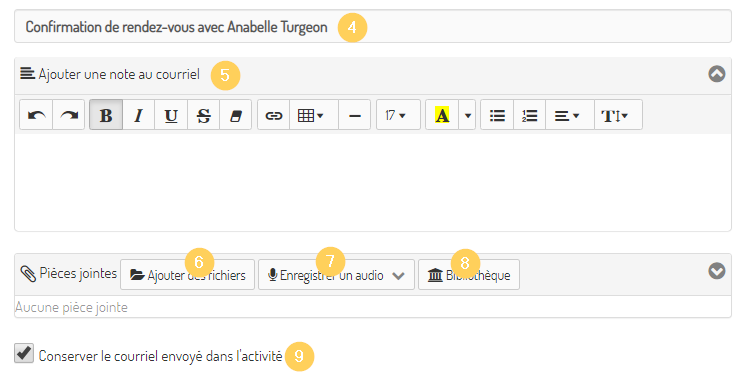
Task: Toggle bold formatting
Action: [x=106, y=115]
